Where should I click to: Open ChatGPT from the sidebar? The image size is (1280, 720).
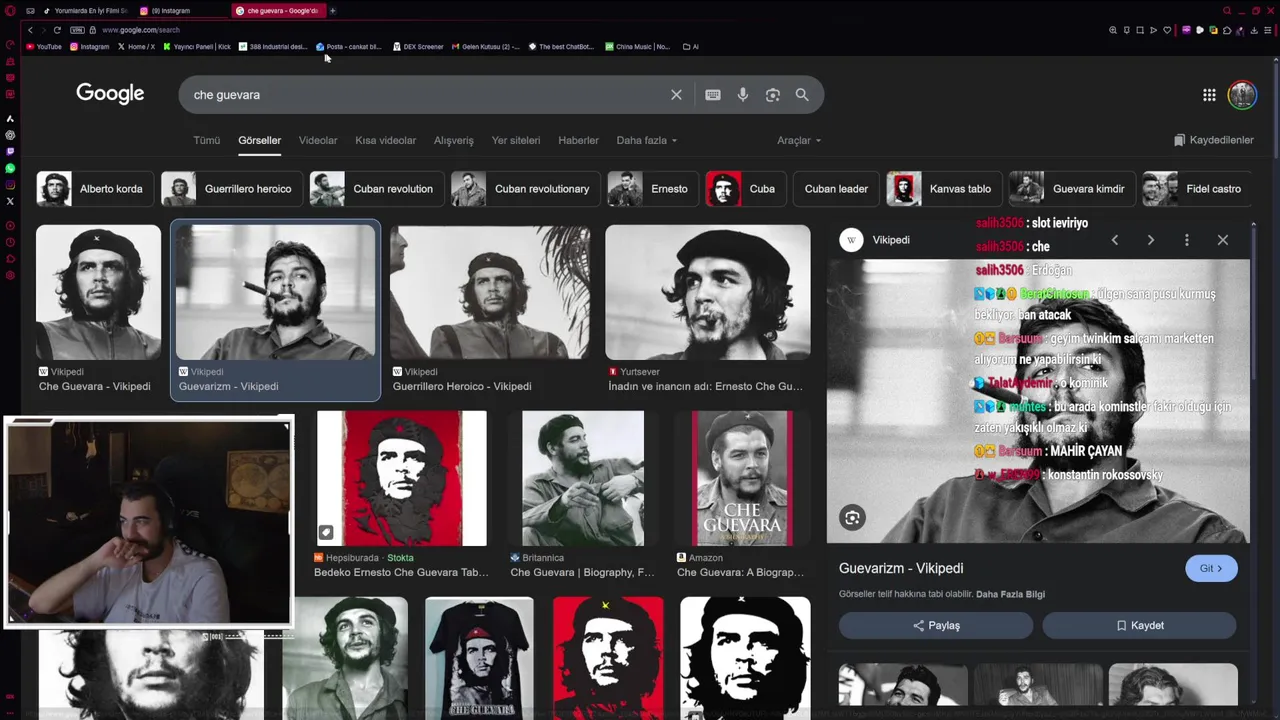10,135
